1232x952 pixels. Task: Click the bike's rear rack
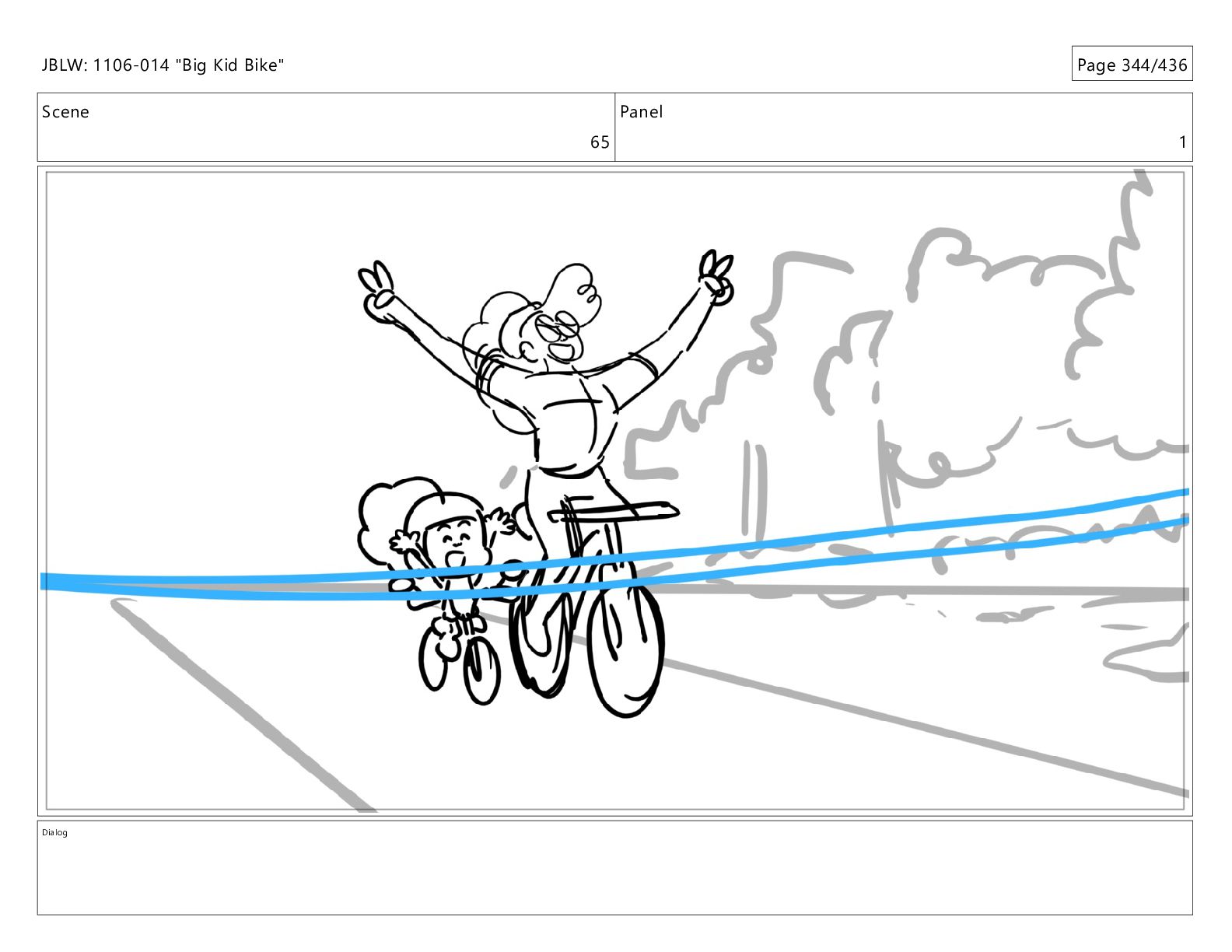[614, 510]
